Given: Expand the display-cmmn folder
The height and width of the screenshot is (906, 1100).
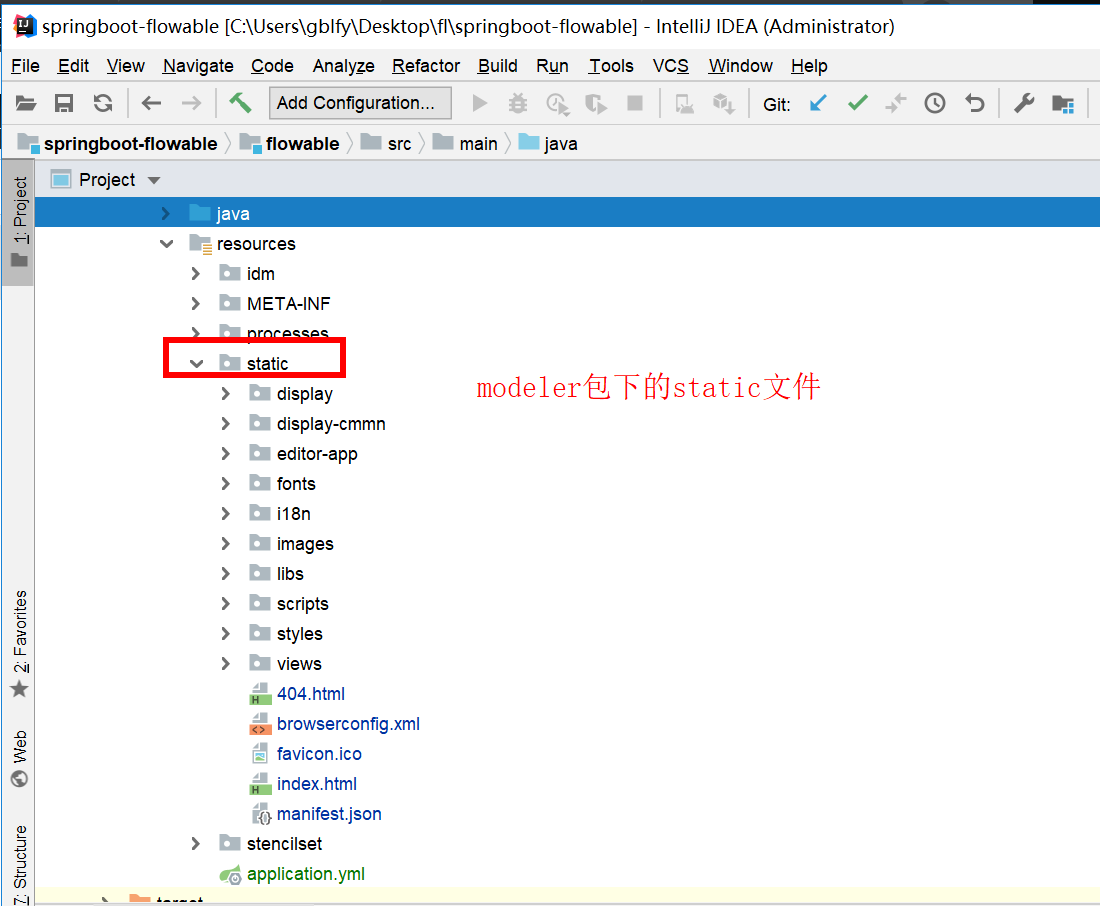Looking at the screenshot, I should (x=225, y=424).
